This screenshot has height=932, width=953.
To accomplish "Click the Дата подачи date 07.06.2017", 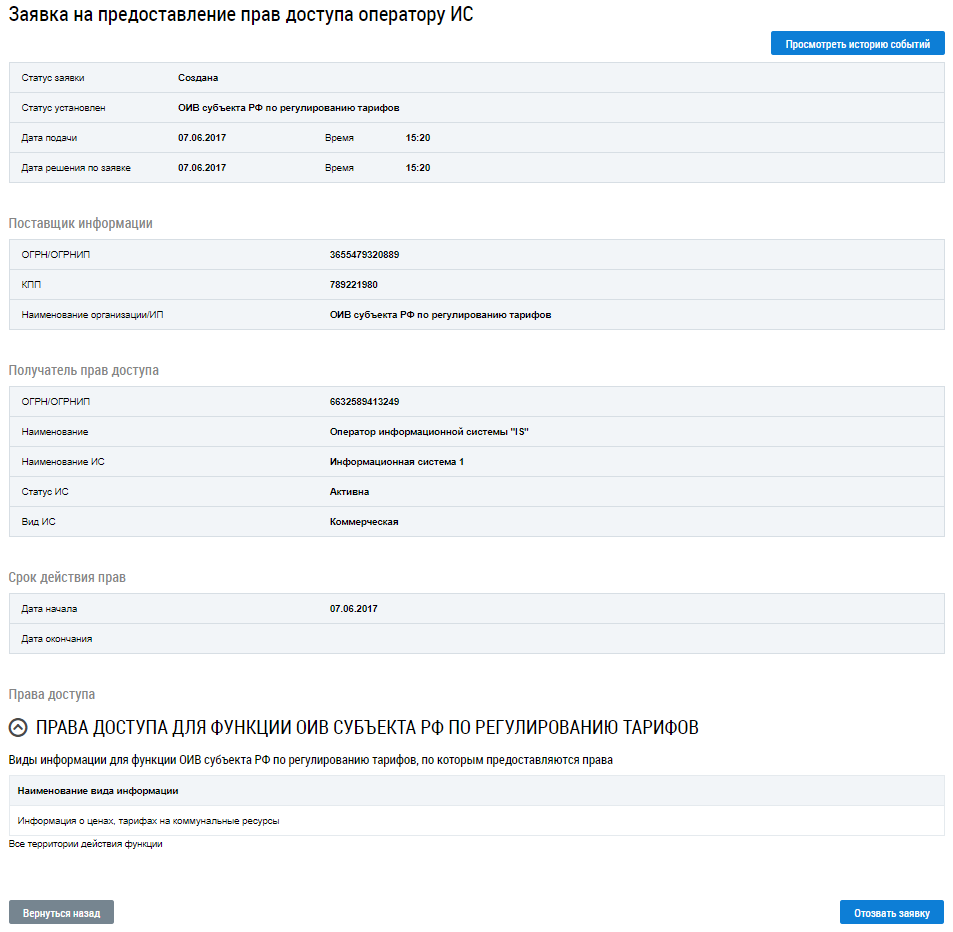I will pos(202,138).
